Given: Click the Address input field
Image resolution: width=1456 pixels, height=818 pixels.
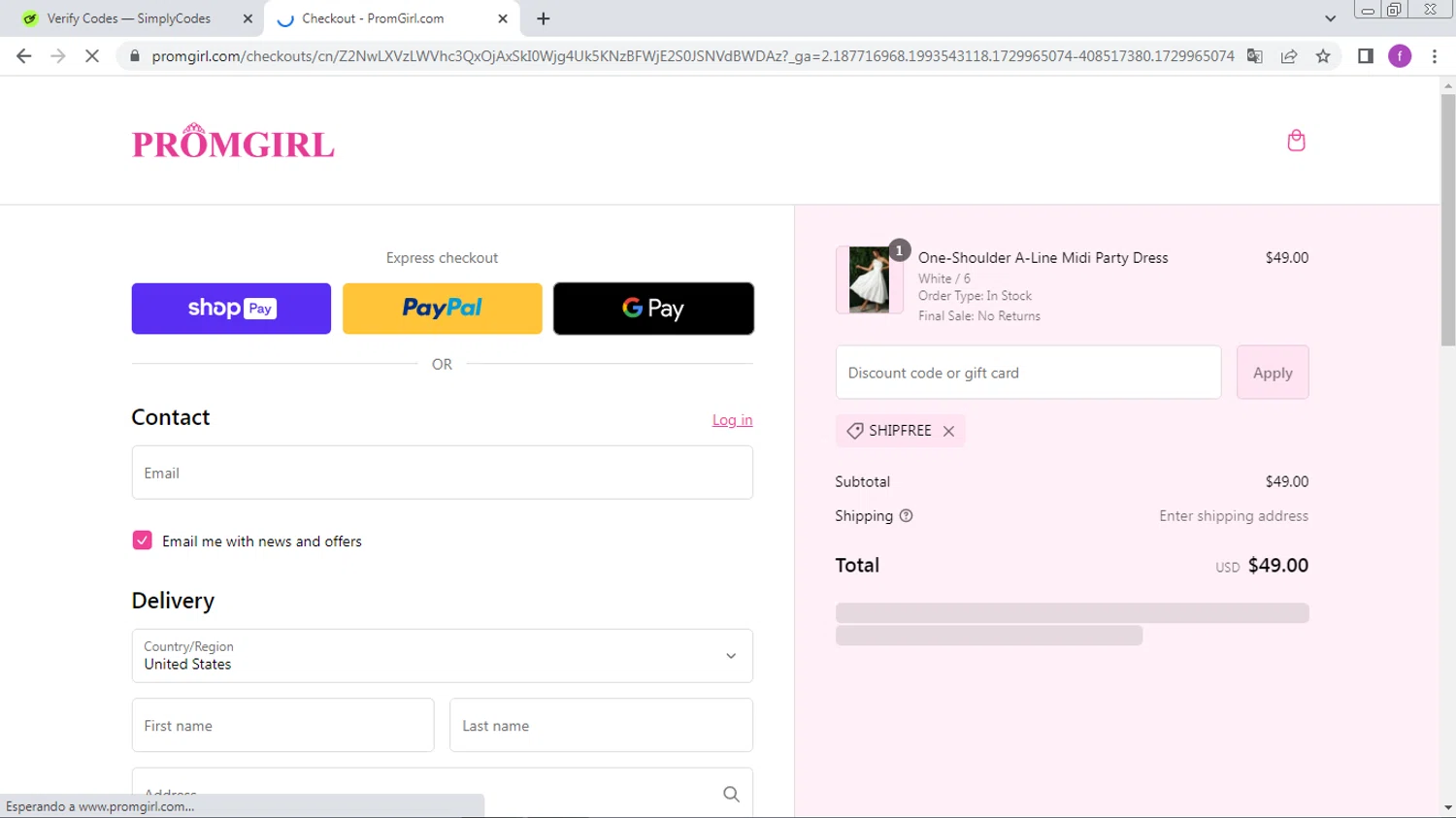Looking at the screenshot, I should tap(442, 793).
